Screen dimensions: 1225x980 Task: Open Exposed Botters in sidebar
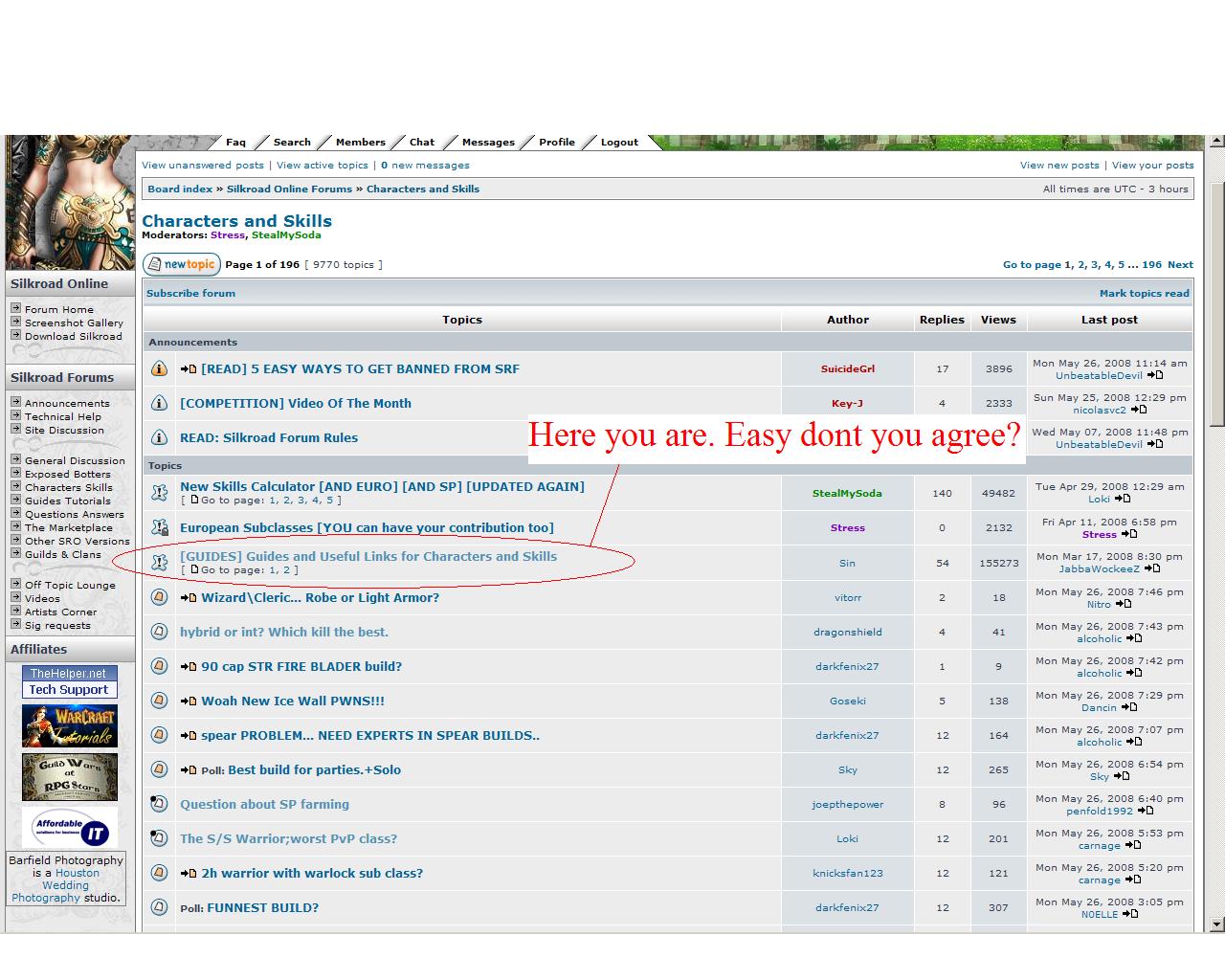tap(67, 474)
